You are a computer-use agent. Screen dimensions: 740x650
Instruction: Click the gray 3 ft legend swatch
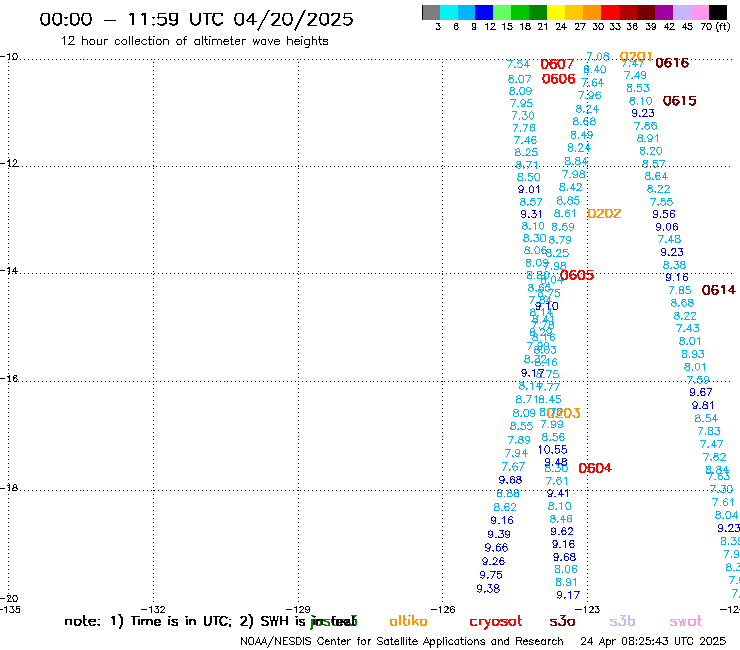click(431, 12)
